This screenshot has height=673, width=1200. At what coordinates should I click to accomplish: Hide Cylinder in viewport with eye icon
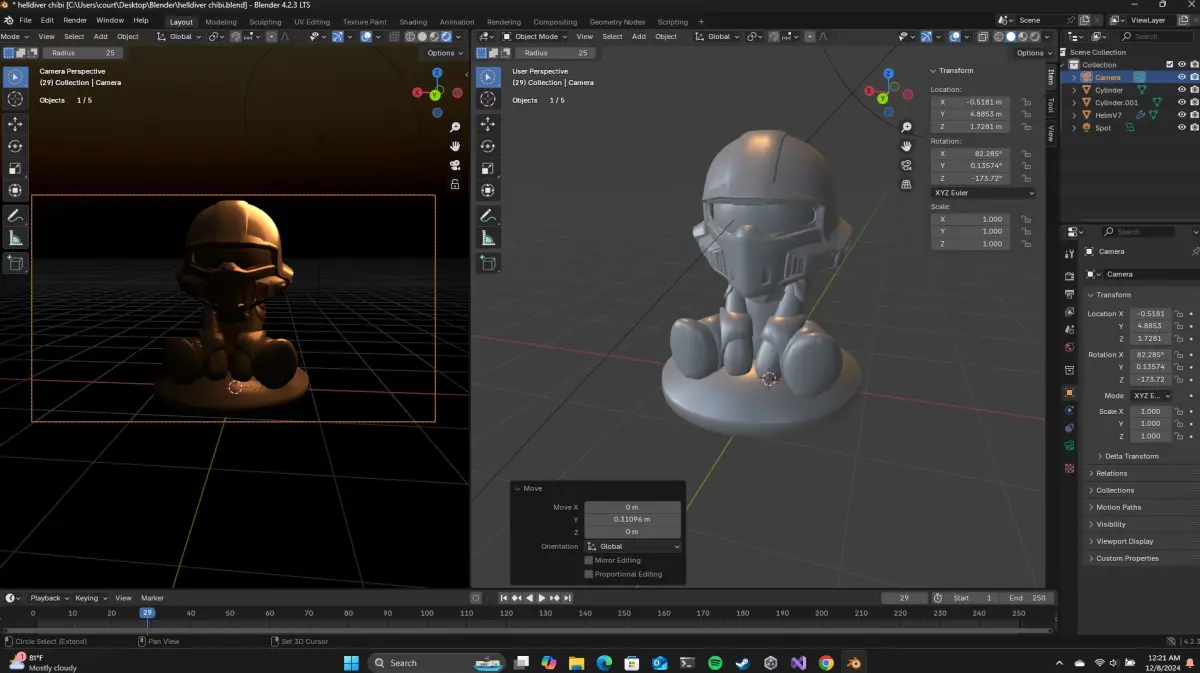coord(1181,90)
